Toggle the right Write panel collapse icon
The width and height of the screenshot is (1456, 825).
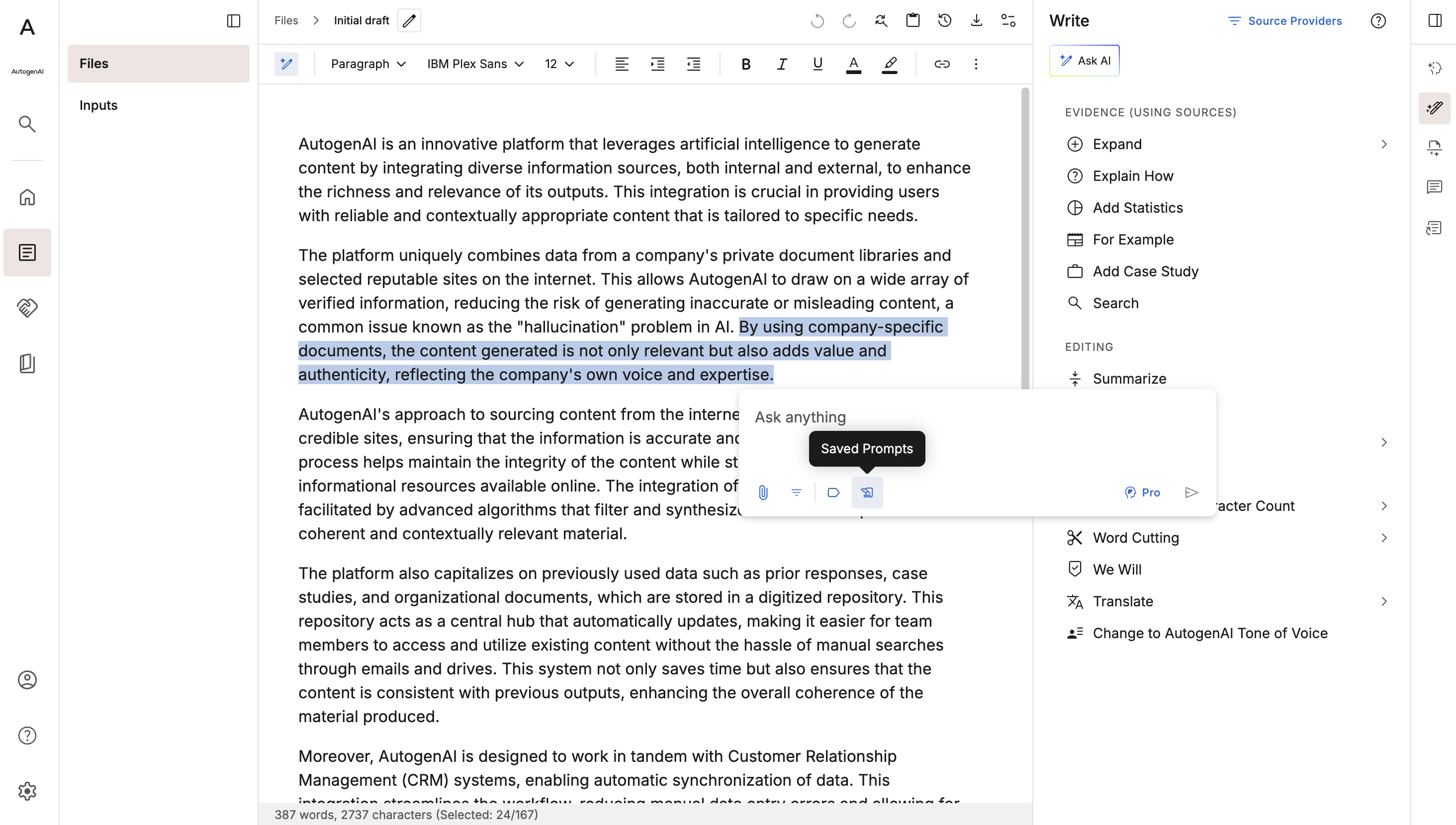(1435, 21)
